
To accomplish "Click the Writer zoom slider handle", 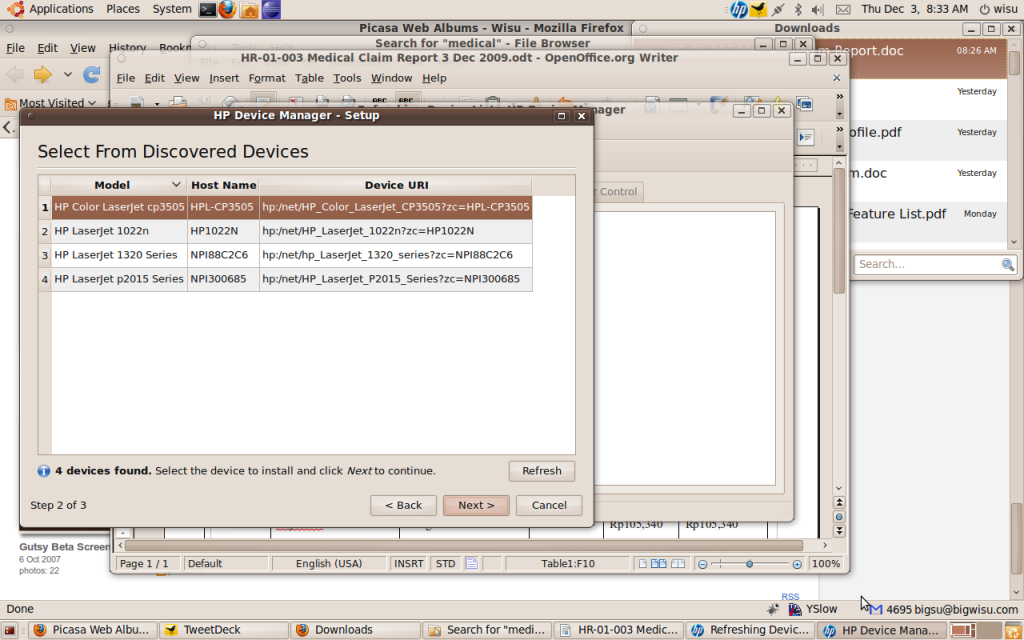I will click(x=749, y=564).
